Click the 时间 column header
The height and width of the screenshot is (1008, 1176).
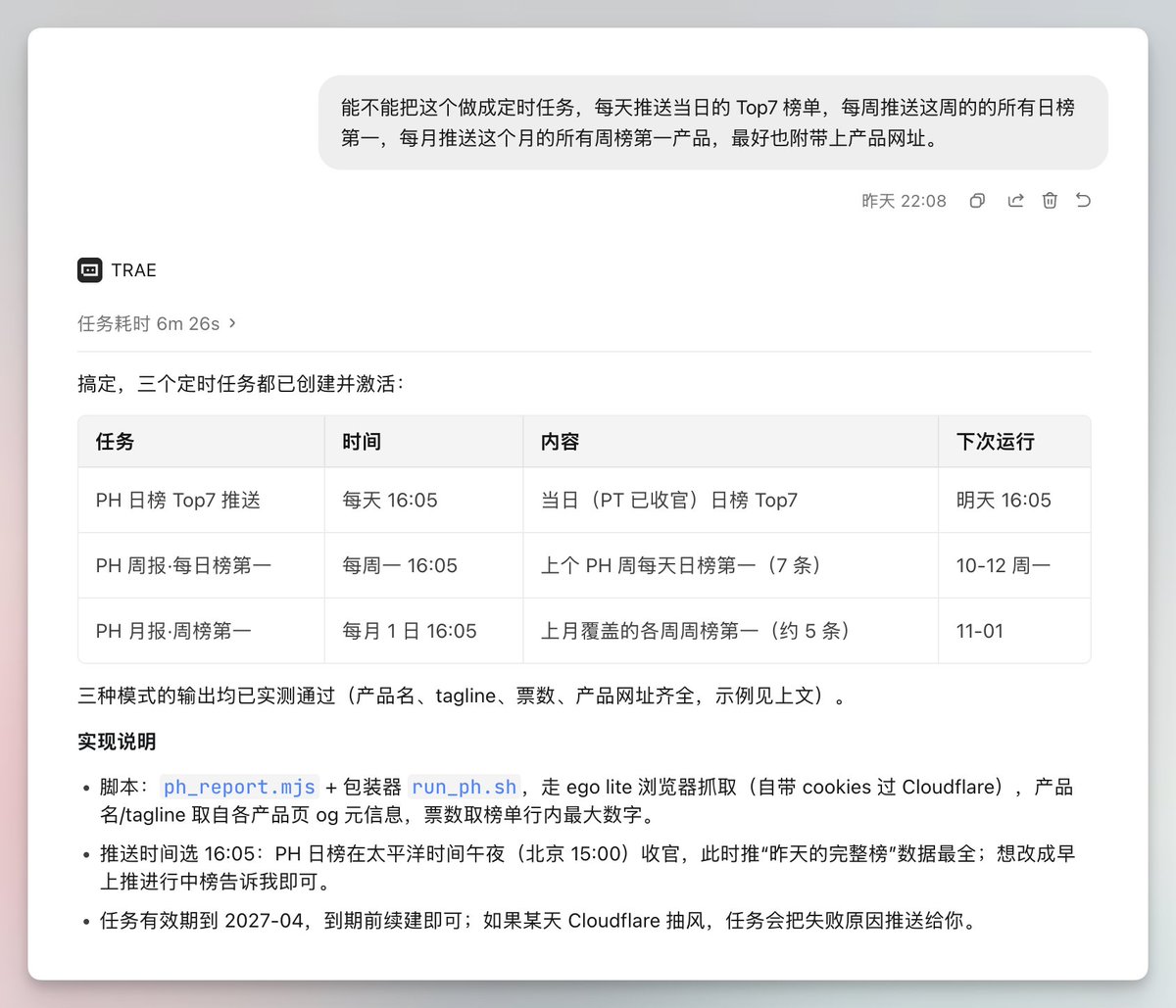pos(424,442)
